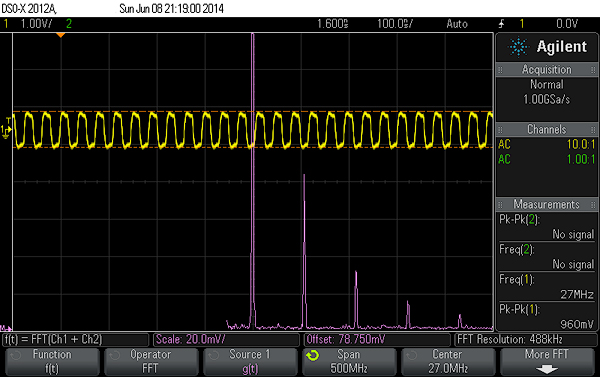Click the Freq(2) measurement label
600x377 pixels.
point(517,250)
